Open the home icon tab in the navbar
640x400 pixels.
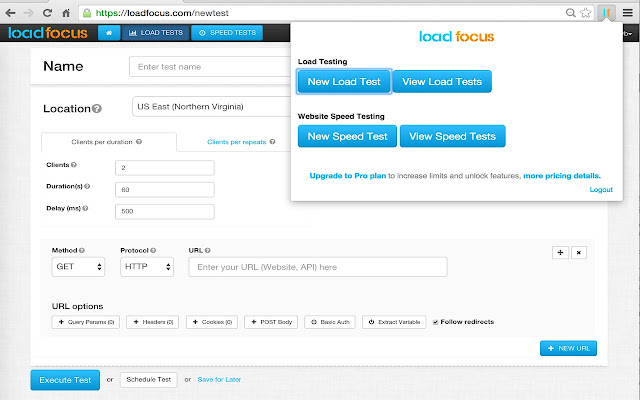click(x=109, y=33)
